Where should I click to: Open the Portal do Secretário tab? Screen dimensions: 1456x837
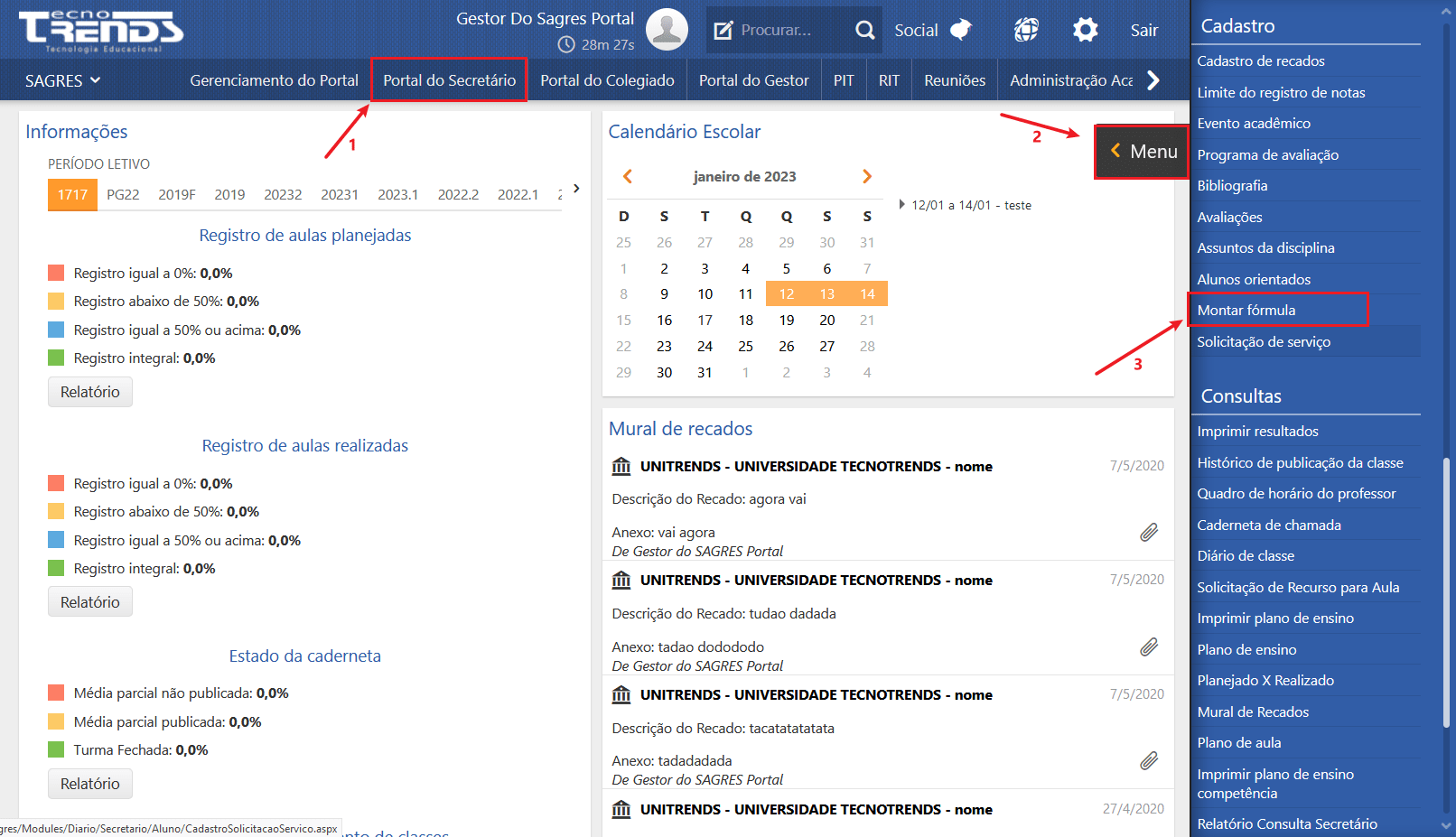pos(449,80)
